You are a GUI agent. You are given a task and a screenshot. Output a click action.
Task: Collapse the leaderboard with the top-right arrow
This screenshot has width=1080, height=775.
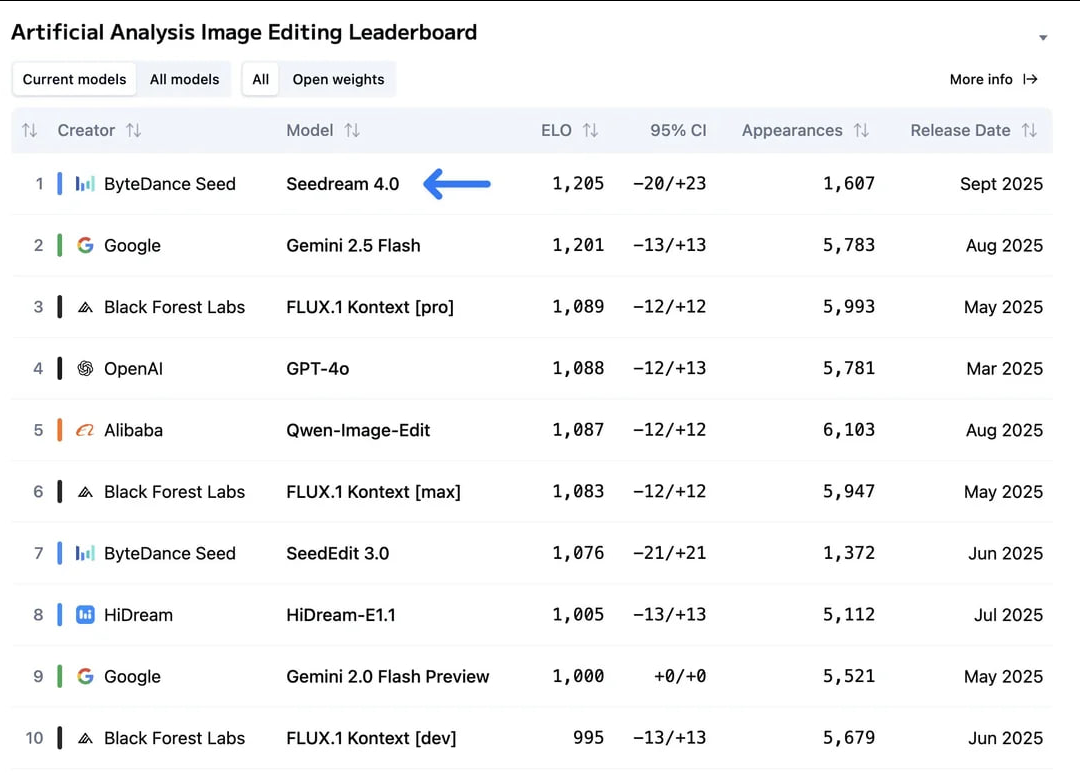tap(1043, 38)
